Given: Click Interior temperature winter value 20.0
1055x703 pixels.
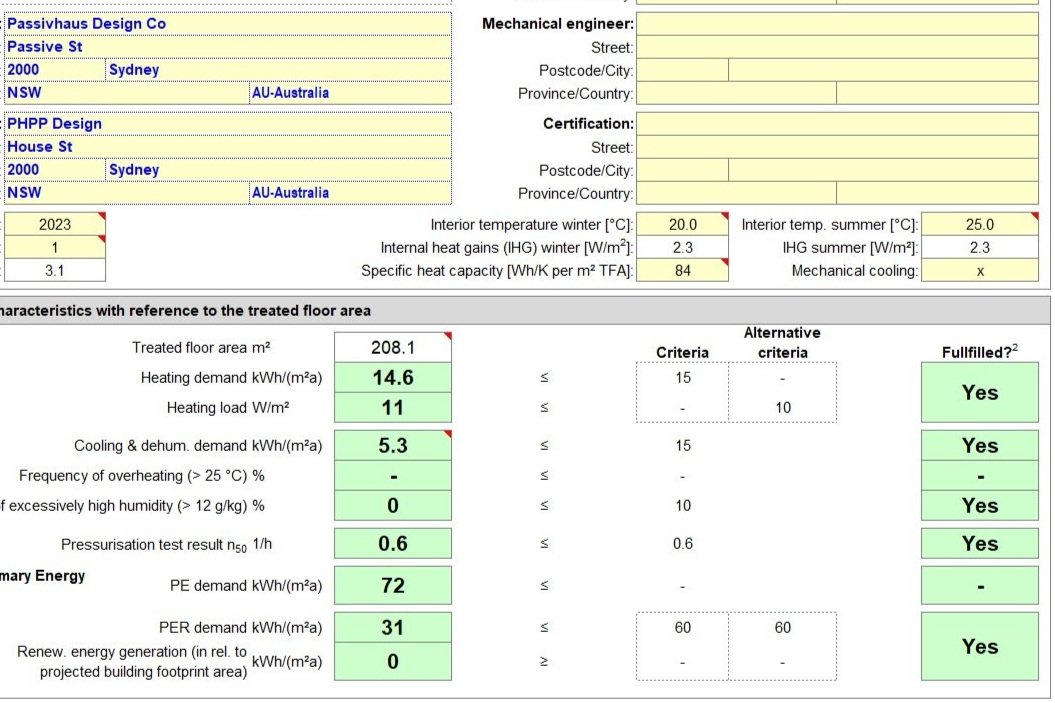Looking at the screenshot, I should 682,224.
